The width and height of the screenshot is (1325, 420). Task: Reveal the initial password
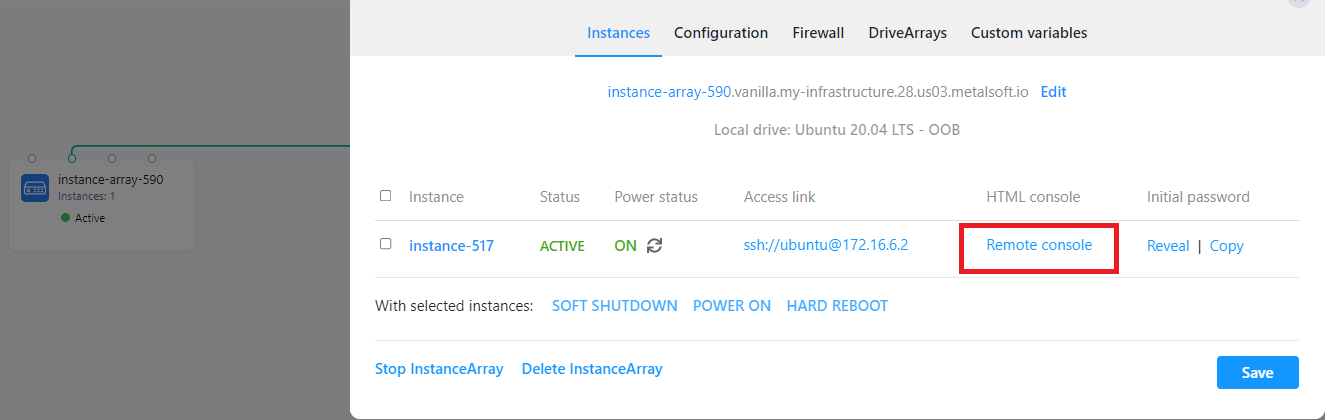pyautogui.click(x=1167, y=246)
